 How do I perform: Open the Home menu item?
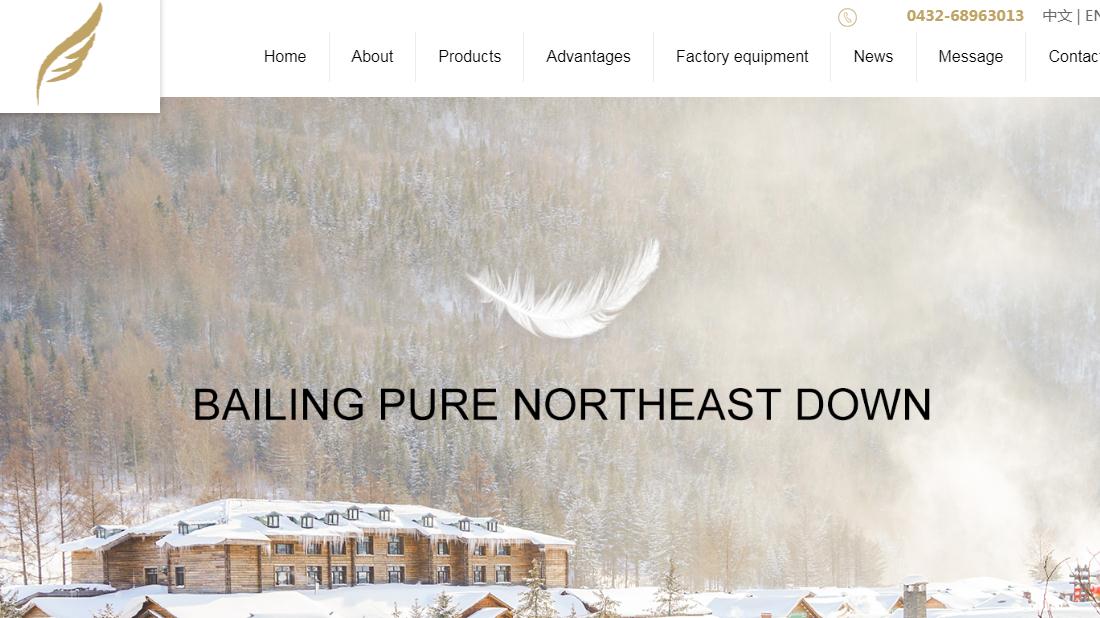click(285, 56)
